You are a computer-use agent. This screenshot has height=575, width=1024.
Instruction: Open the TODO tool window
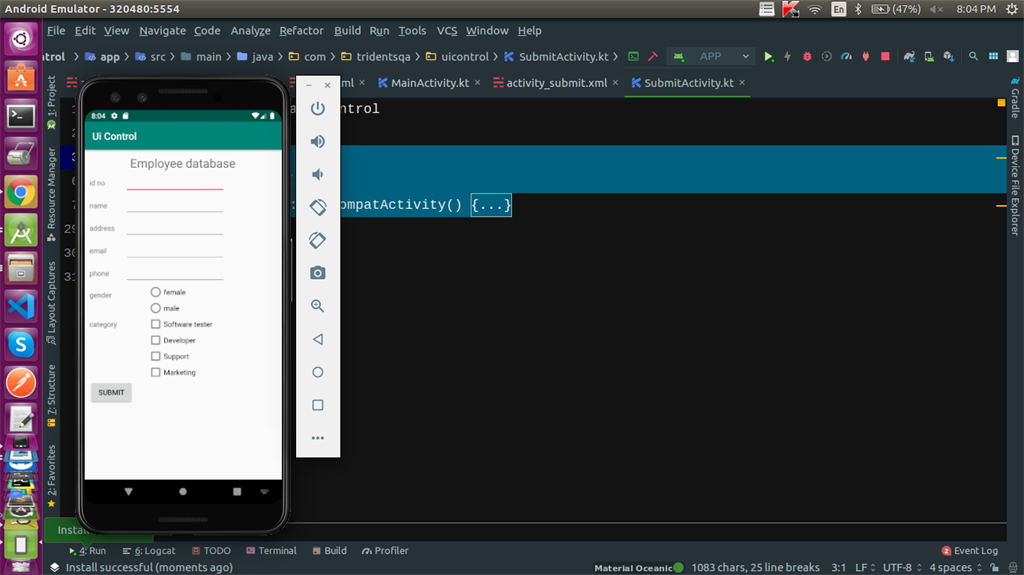tap(211, 551)
